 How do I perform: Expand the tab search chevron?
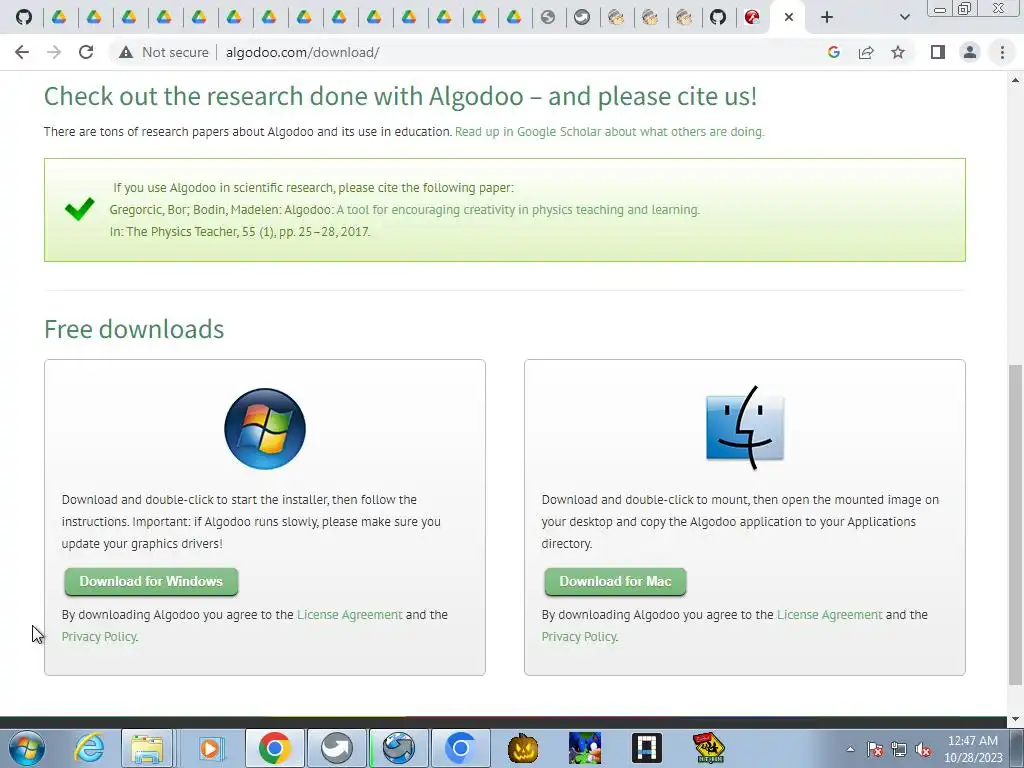tap(904, 17)
